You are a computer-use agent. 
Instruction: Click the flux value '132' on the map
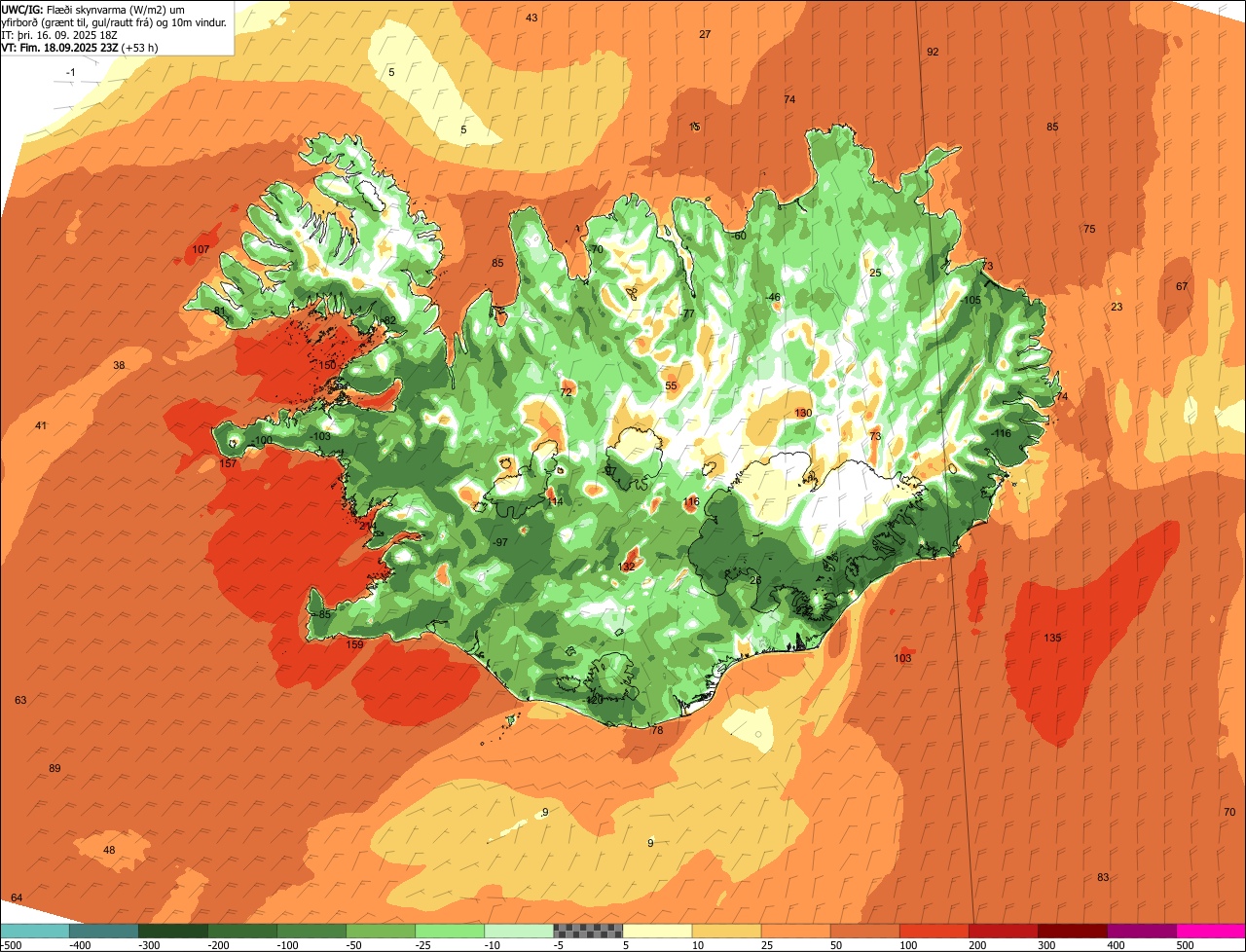pyautogui.click(x=627, y=566)
